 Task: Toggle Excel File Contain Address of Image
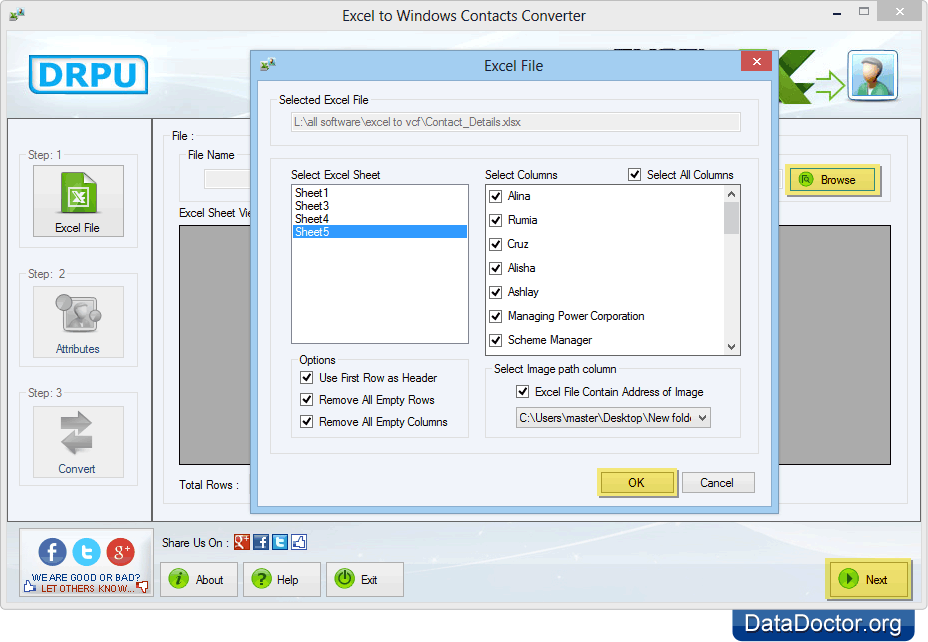(523, 392)
